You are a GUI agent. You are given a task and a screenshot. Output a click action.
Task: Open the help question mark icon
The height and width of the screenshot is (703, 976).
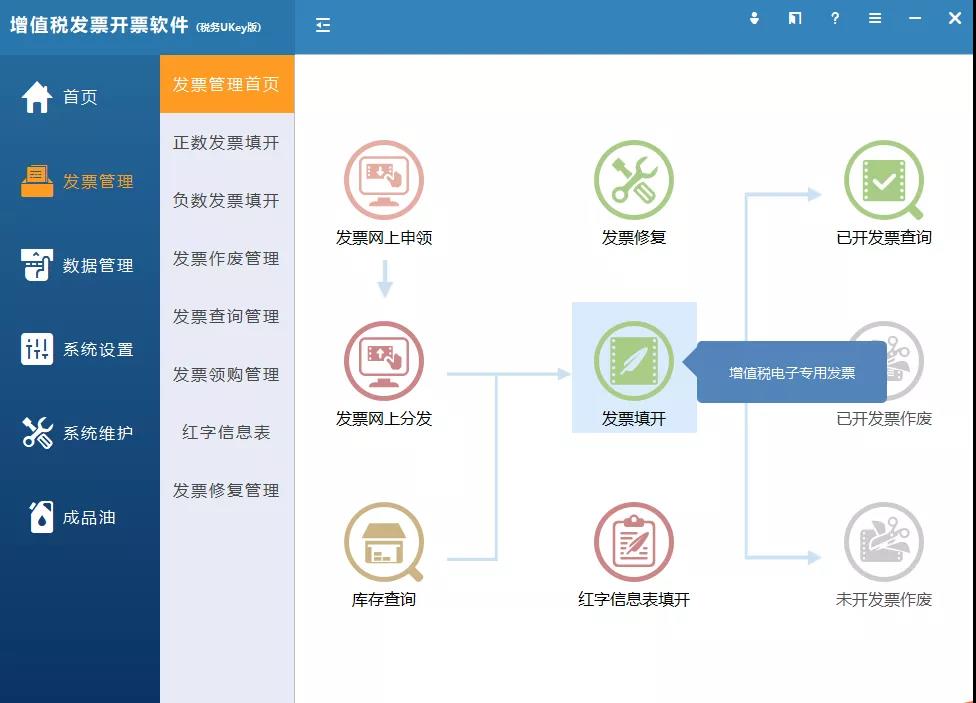[835, 18]
